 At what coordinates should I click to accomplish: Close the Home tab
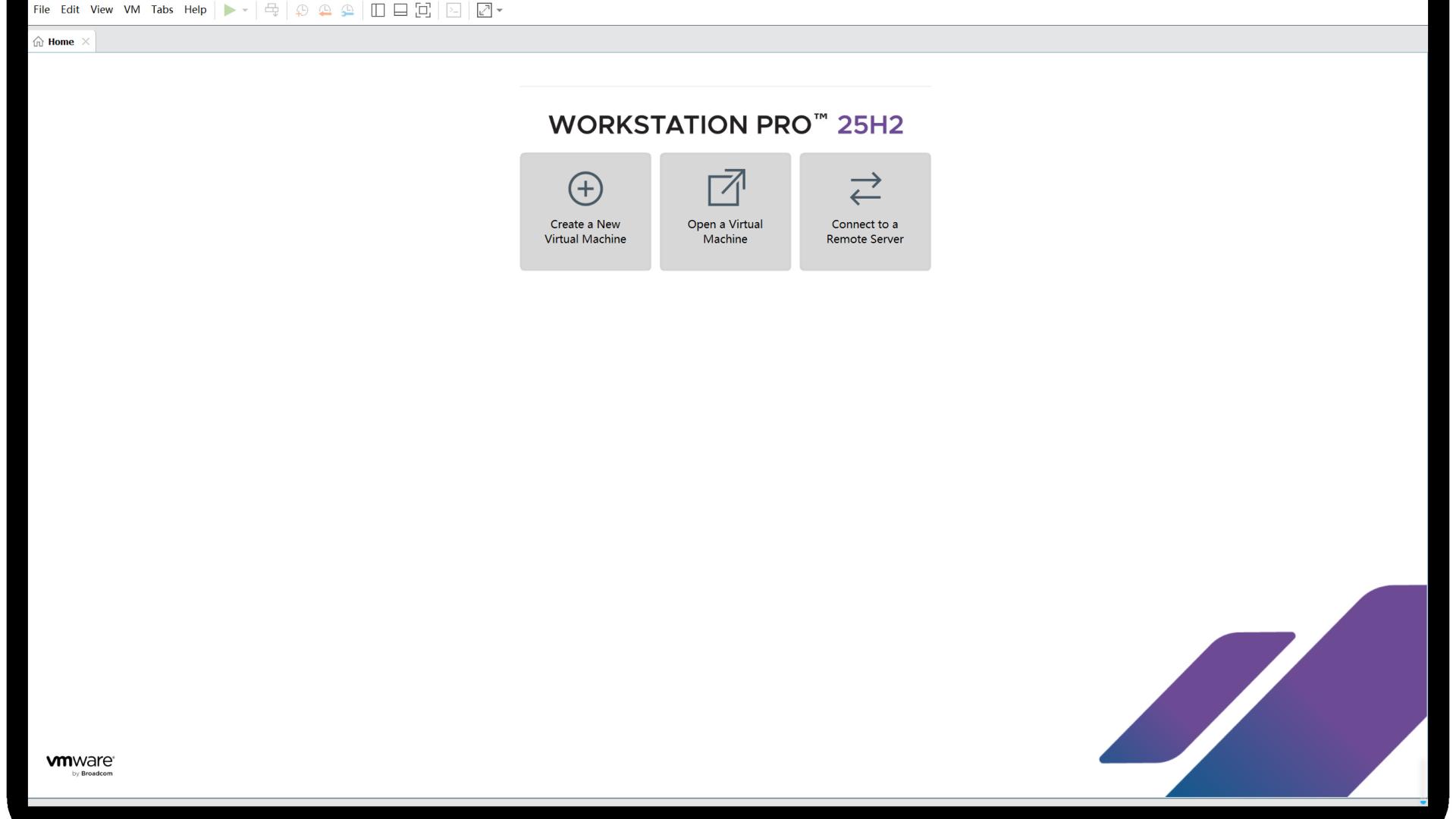tap(86, 42)
